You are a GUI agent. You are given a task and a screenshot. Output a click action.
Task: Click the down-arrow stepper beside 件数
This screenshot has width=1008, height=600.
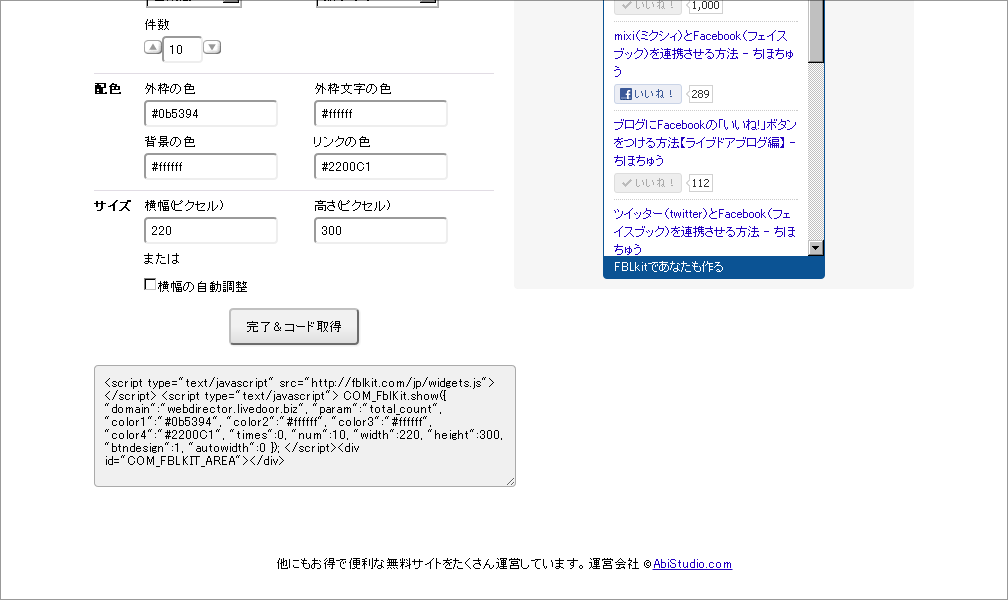[x=212, y=47]
